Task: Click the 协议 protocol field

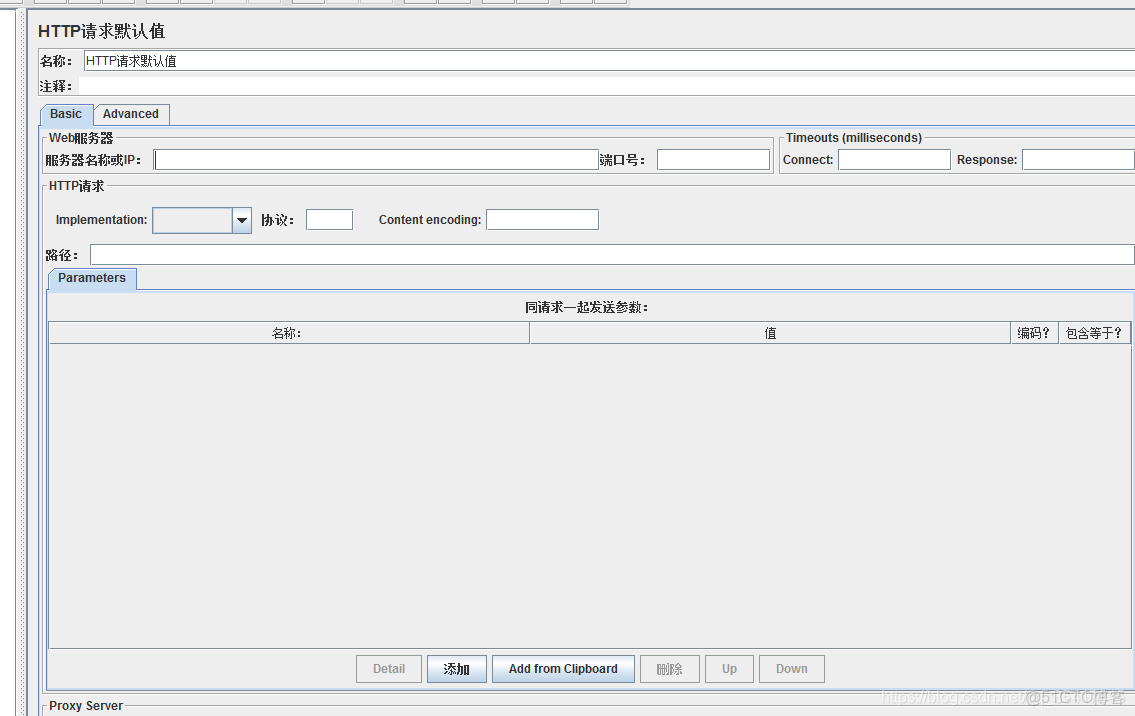Action: 329,219
